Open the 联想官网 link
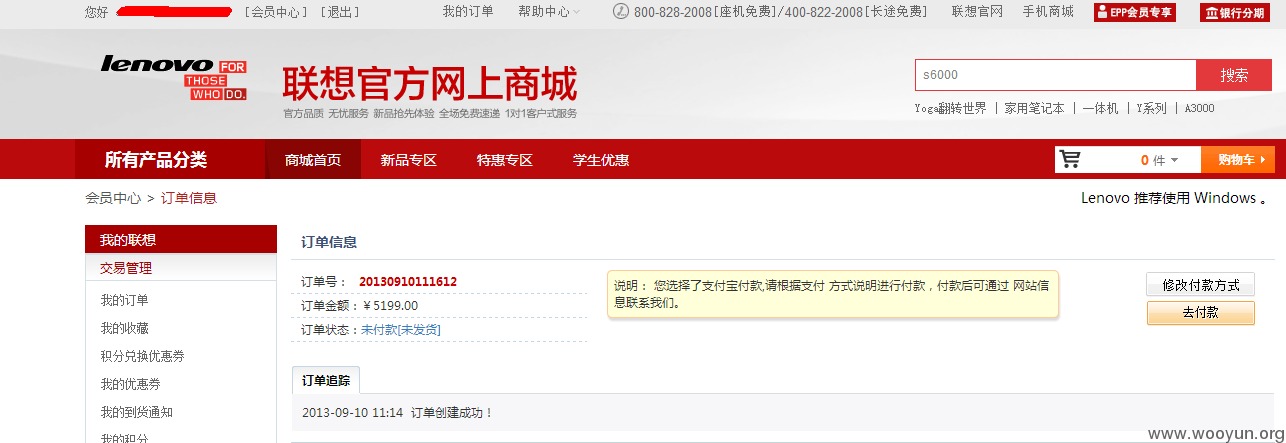This screenshot has height=443, width=1286. click(977, 12)
